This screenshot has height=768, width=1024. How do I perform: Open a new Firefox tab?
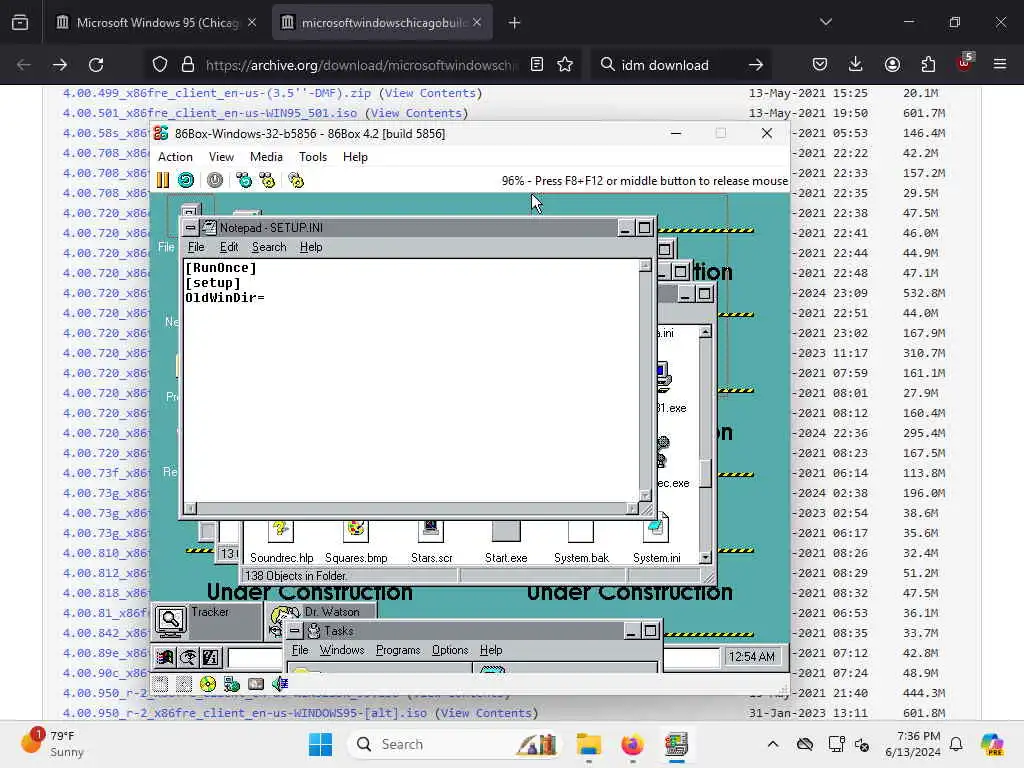pyautogui.click(x=515, y=22)
